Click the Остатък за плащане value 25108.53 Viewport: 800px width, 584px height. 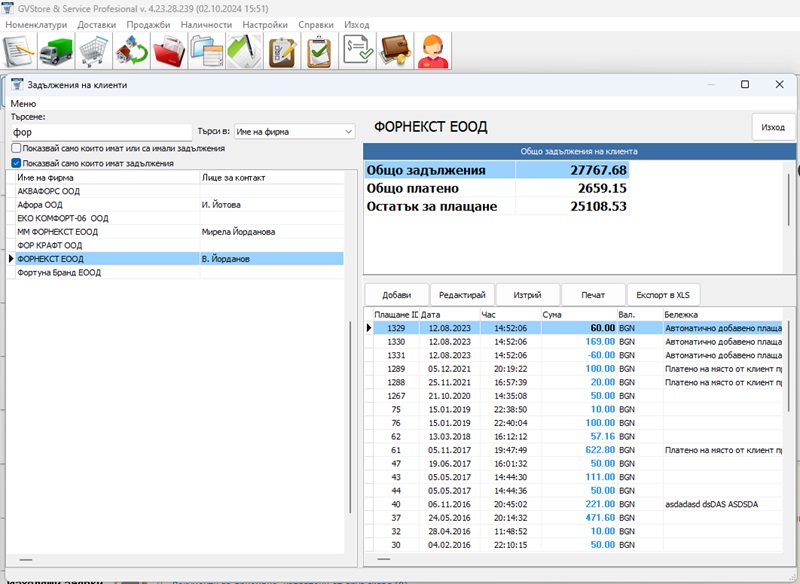572,207
